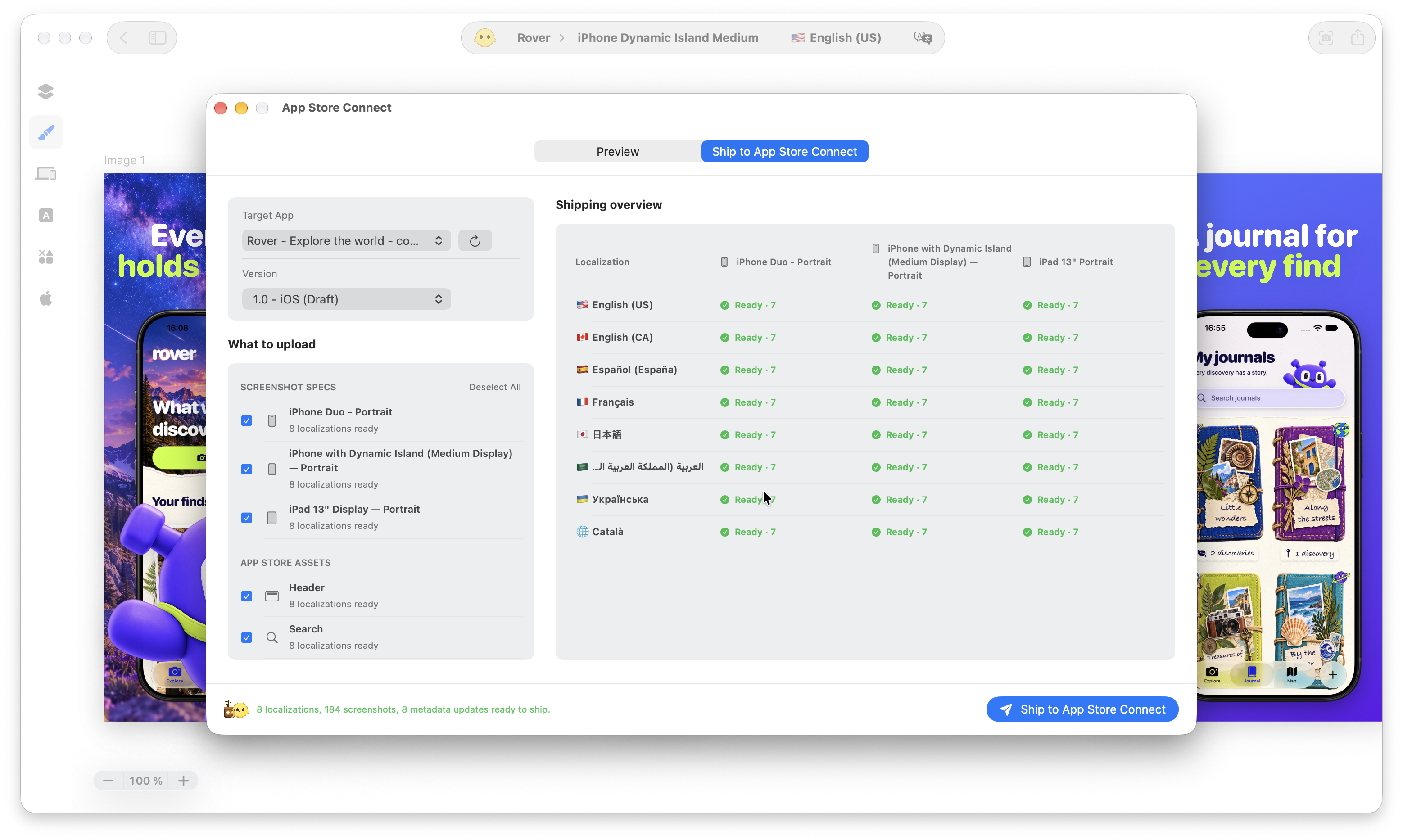Image resolution: width=1403 pixels, height=840 pixels.
Task: Uncheck iPhone Duo - Portrait checkbox
Action: (x=246, y=420)
